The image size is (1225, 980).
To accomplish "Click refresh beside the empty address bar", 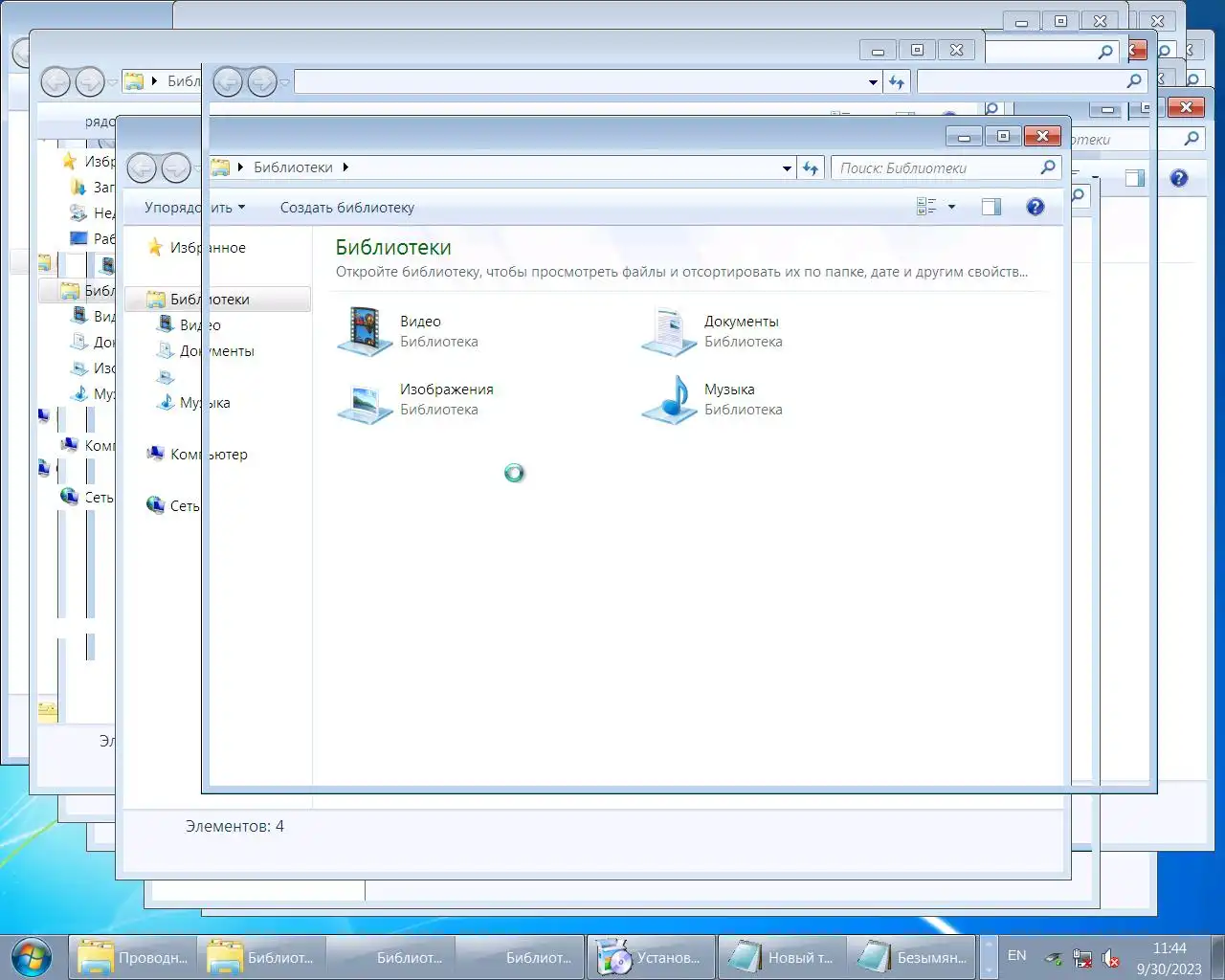I will point(897,82).
